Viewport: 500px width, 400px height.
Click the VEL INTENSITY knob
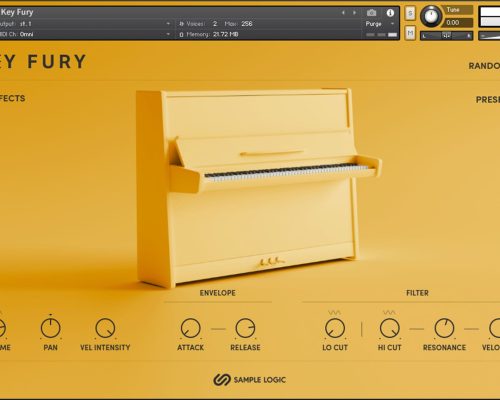point(105,328)
